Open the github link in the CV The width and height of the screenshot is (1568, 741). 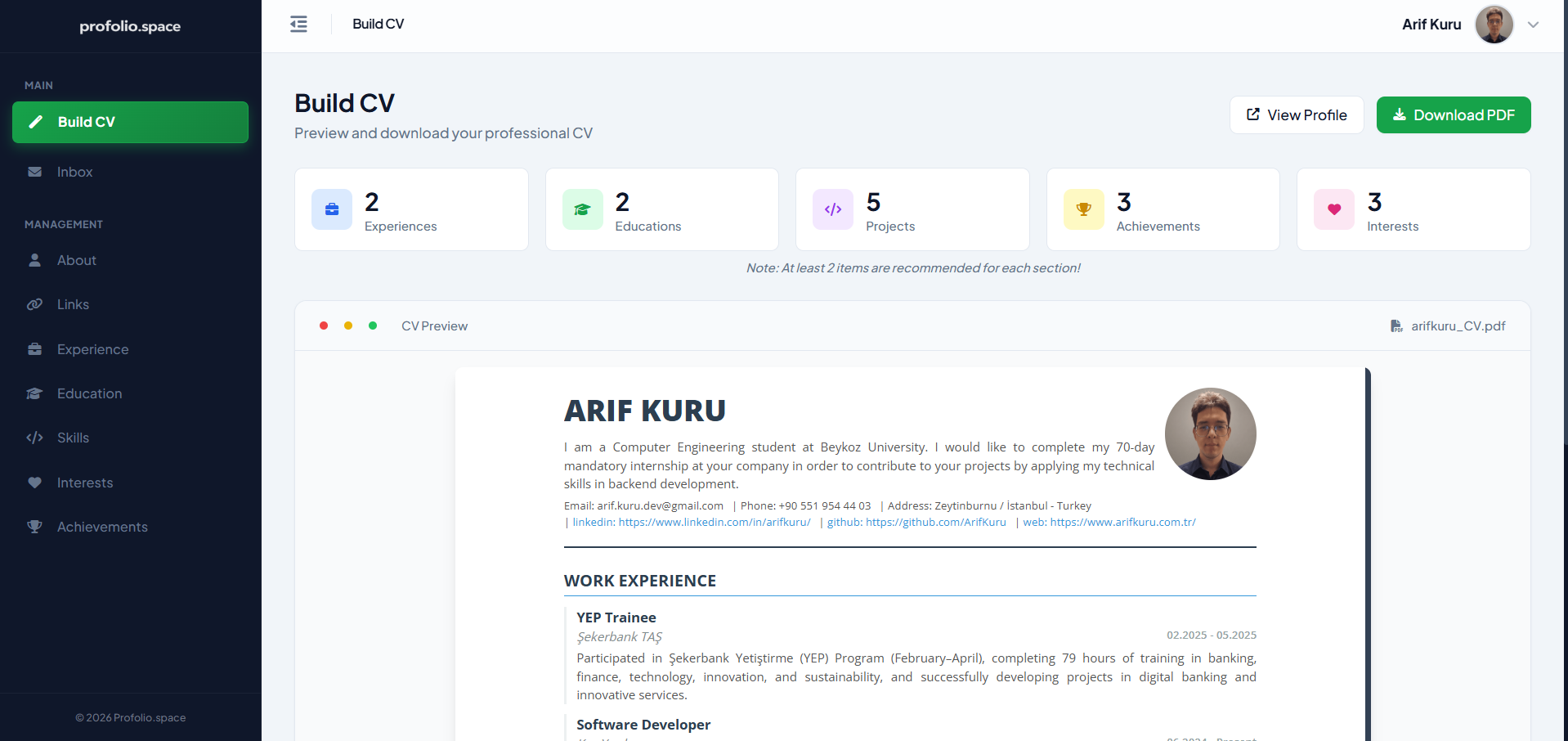click(916, 522)
